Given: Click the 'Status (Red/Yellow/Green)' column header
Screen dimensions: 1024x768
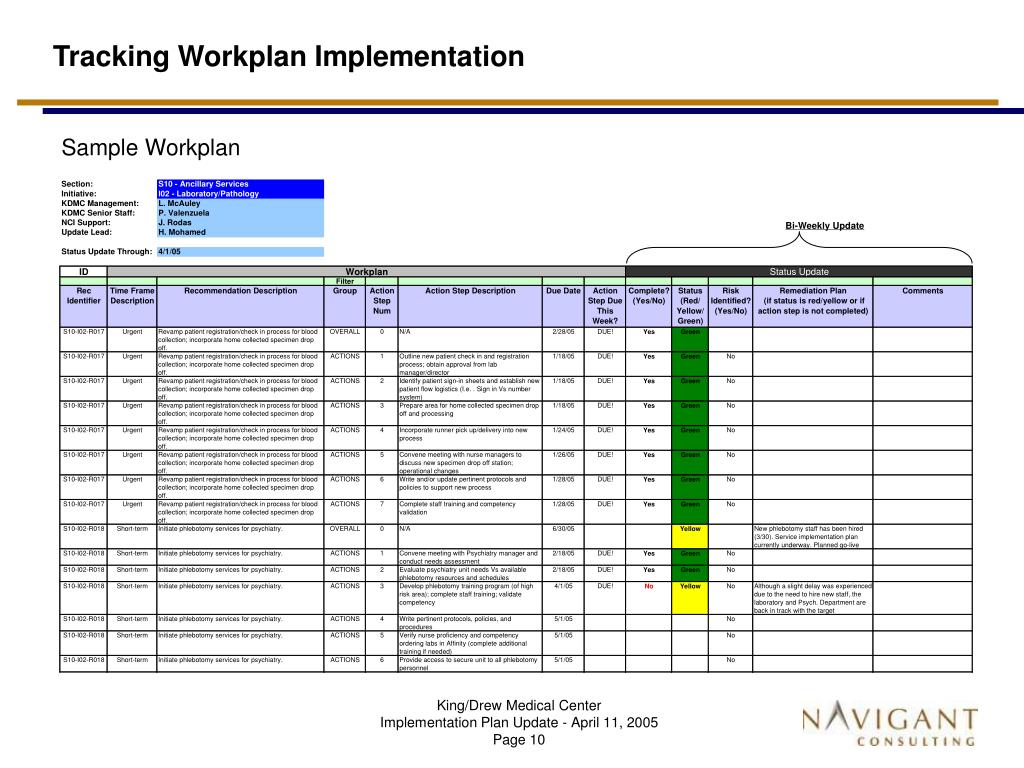Looking at the screenshot, I should [690, 306].
